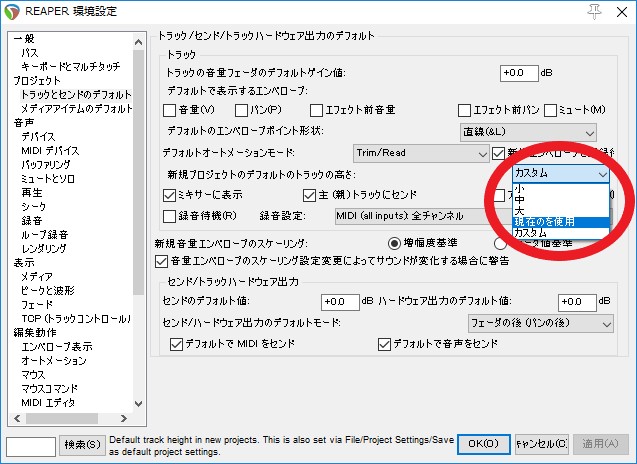Click the 検索(S) button
Image resolution: width=637 pixels, height=464 pixels.
tap(82, 445)
